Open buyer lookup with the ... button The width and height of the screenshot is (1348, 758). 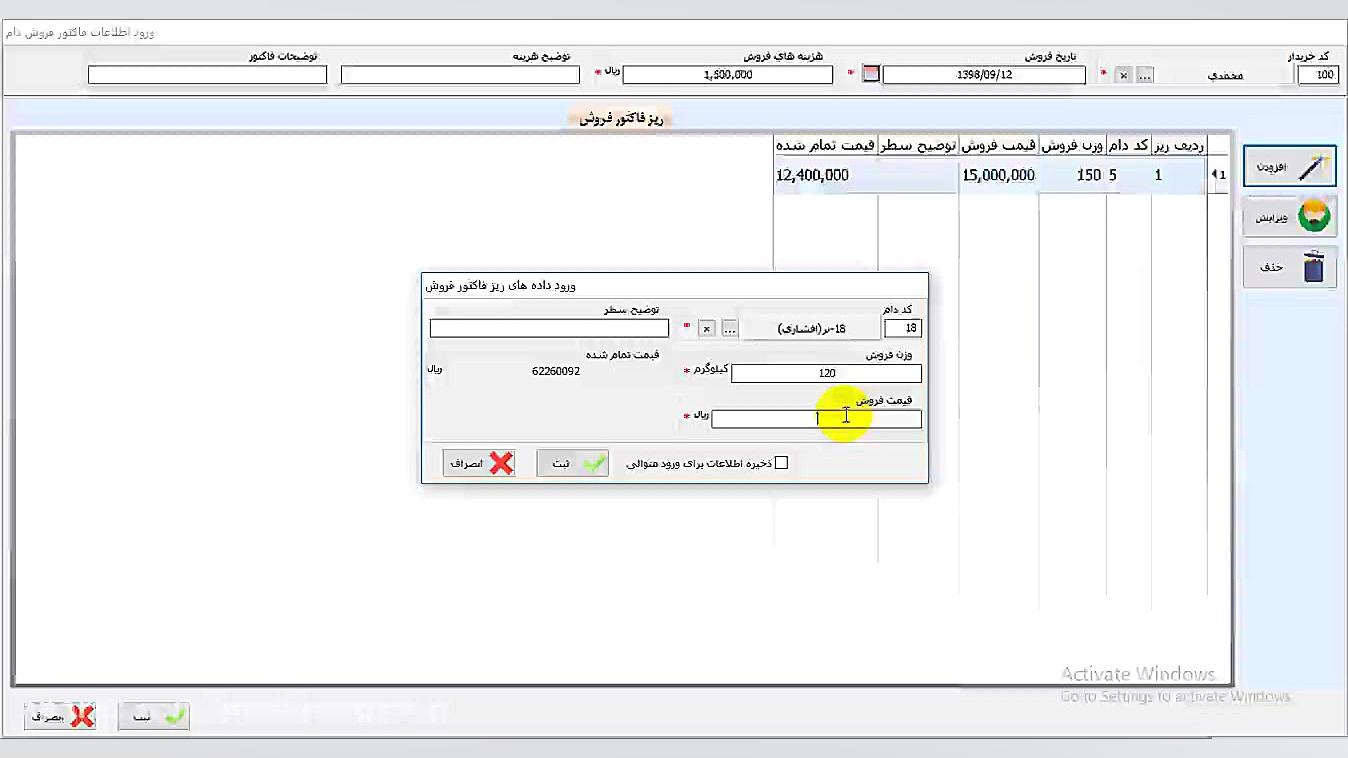(x=1145, y=75)
